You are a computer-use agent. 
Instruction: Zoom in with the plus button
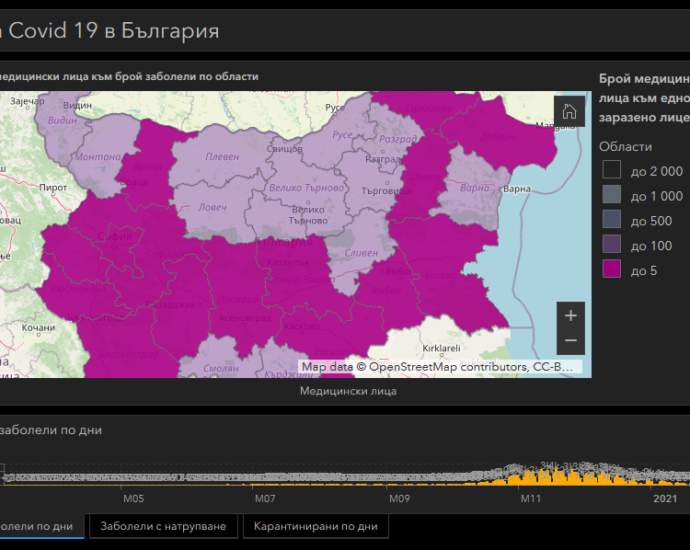[x=571, y=315]
